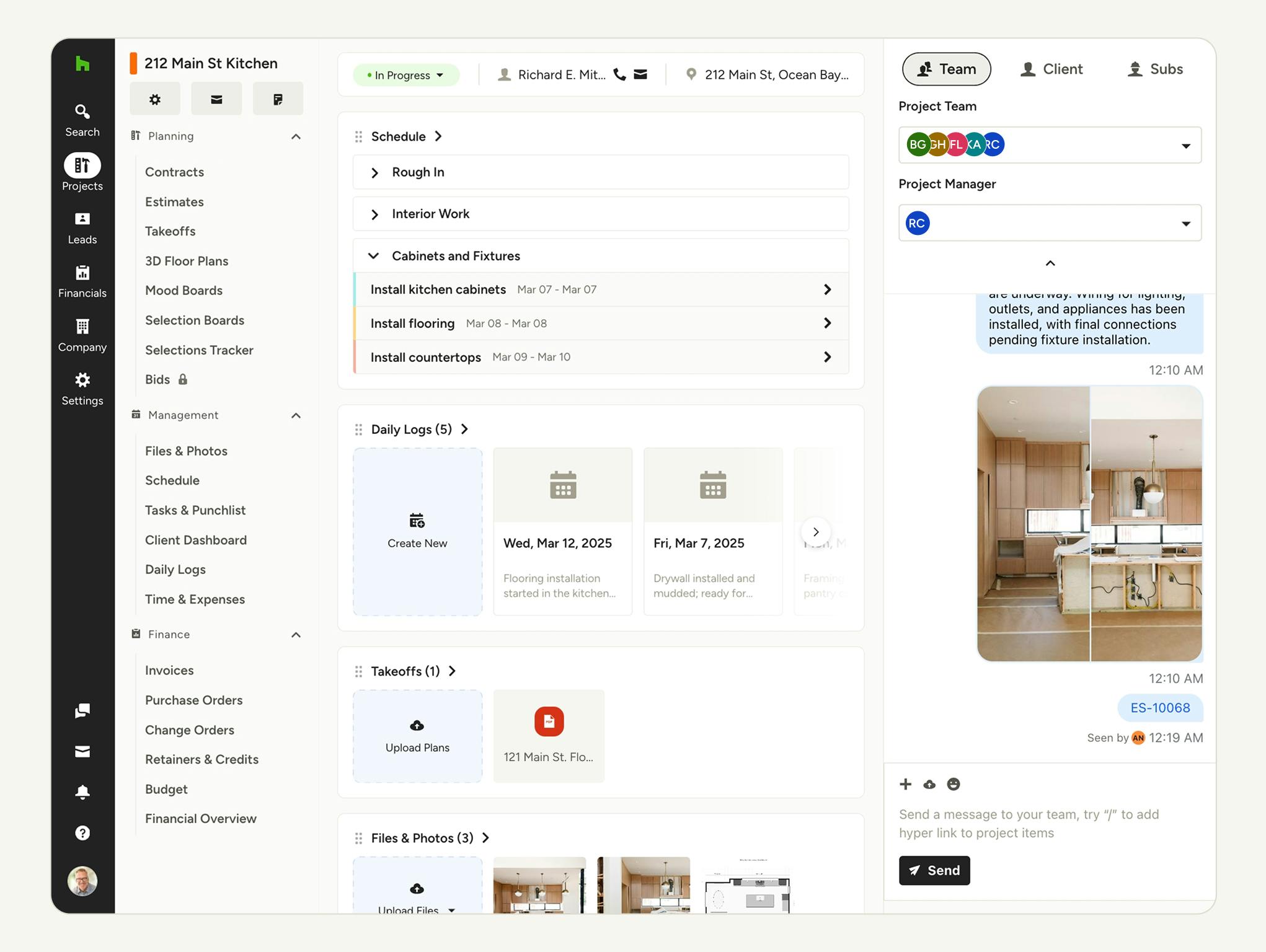Open the help question mark icon

click(82, 833)
